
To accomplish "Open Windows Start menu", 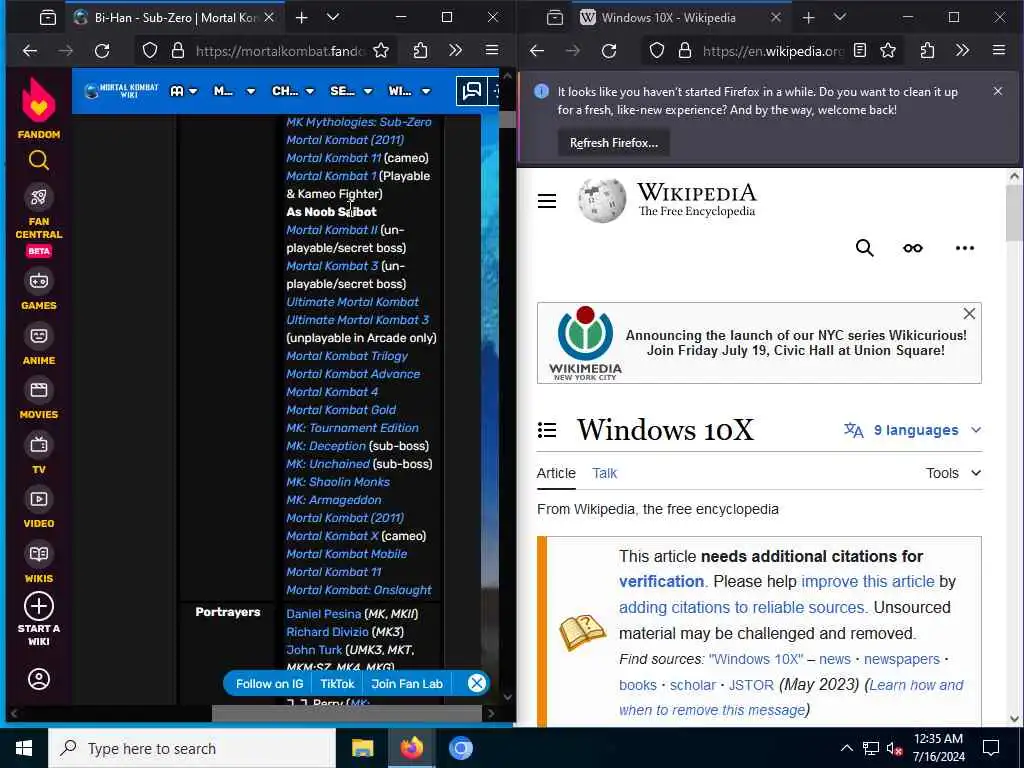I will 24,748.
